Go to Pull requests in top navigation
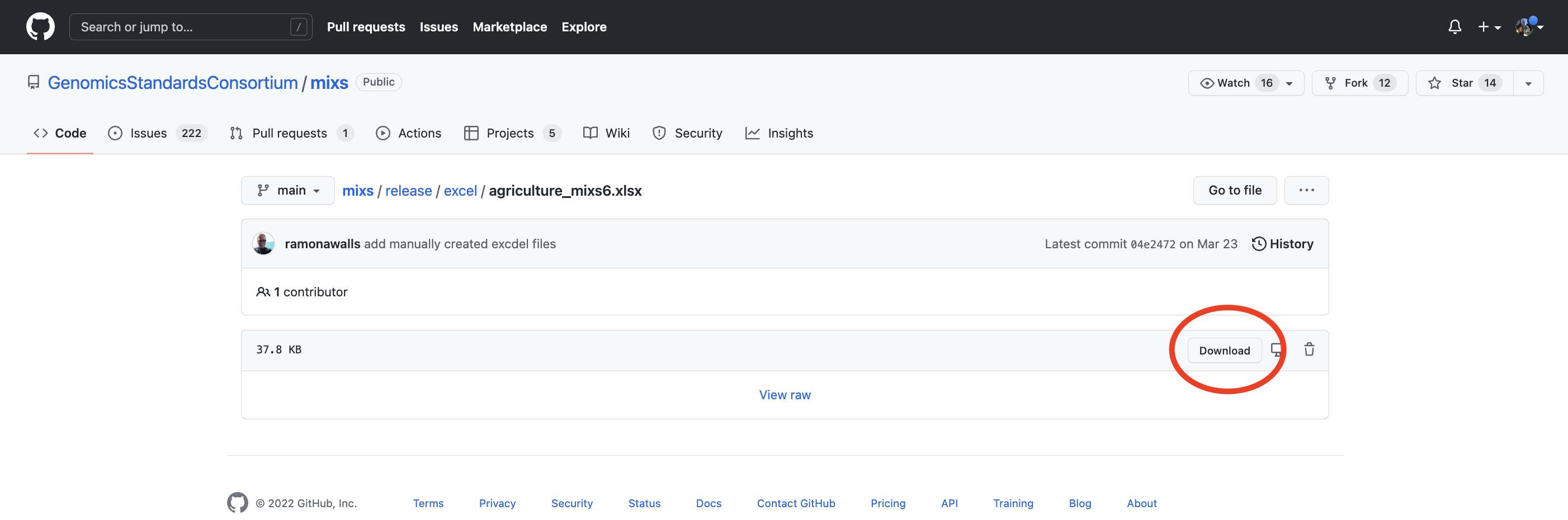This screenshot has width=1568, height=520. tap(366, 27)
